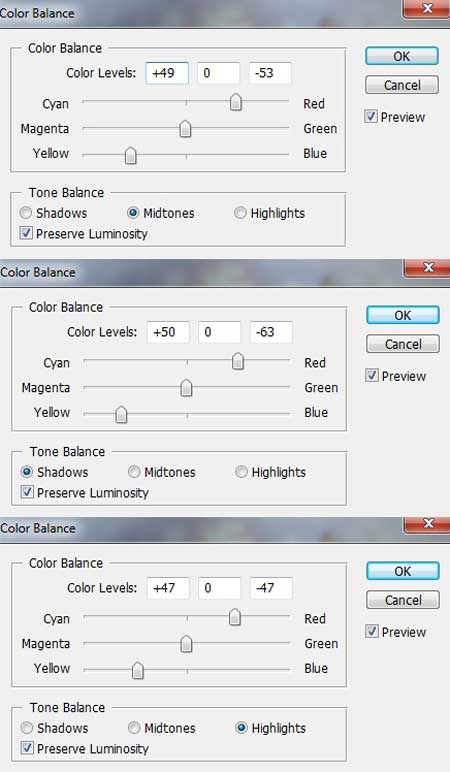Image resolution: width=450 pixels, height=772 pixels.
Task: Select Midtones radio in the middle dialog
Action: pyautogui.click(x=134, y=472)
